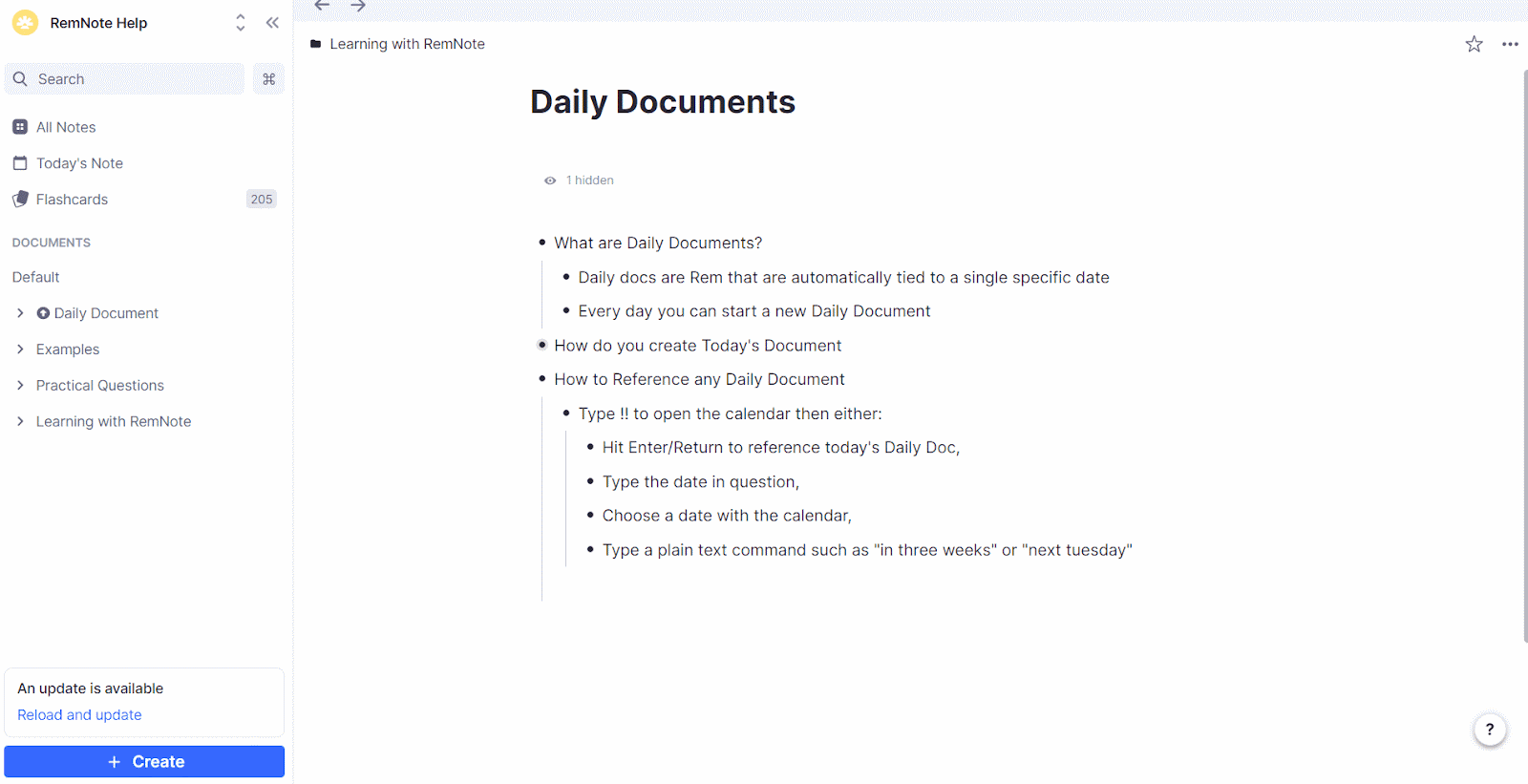
Task: Open the workspace switcher up-down arrows
Action: coord(240,23)
